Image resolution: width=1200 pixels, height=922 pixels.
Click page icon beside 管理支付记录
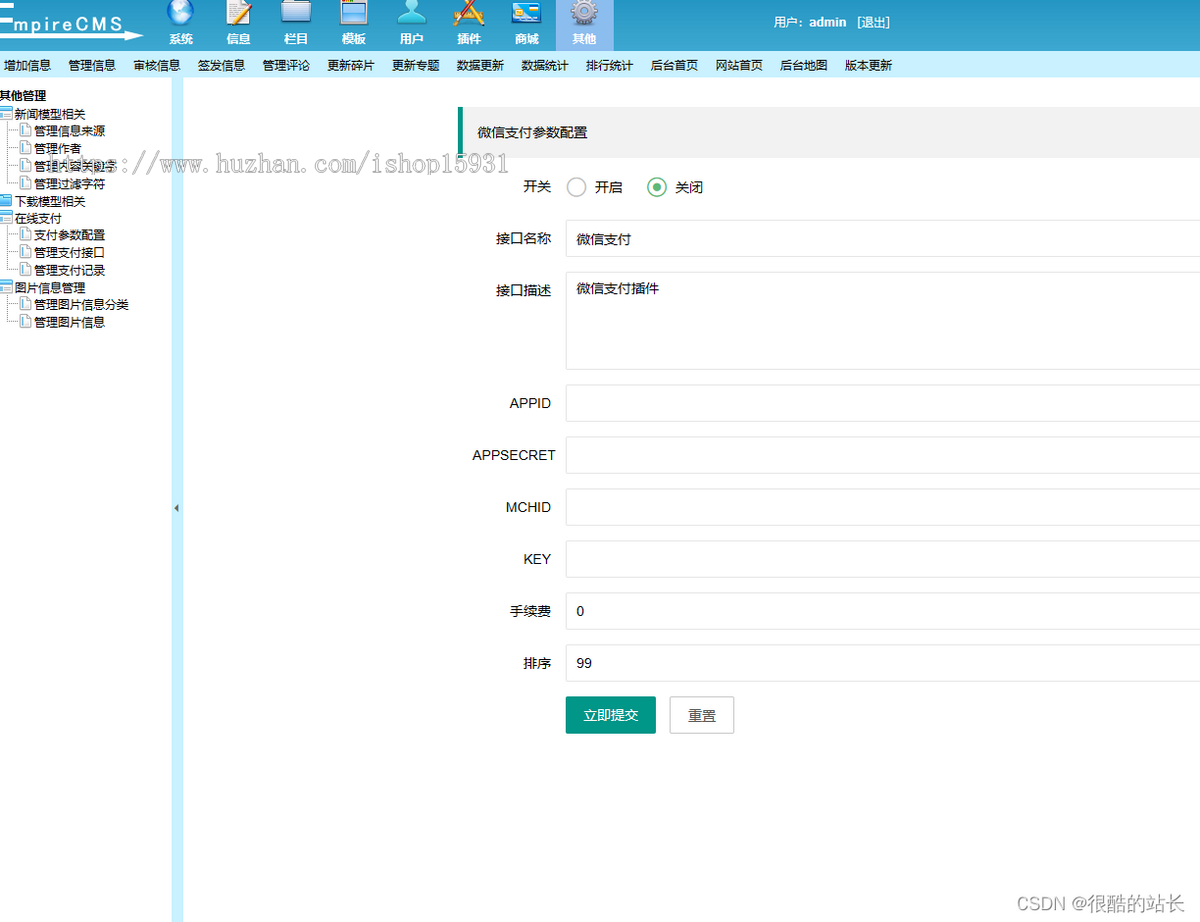click(x=25, y=270)
